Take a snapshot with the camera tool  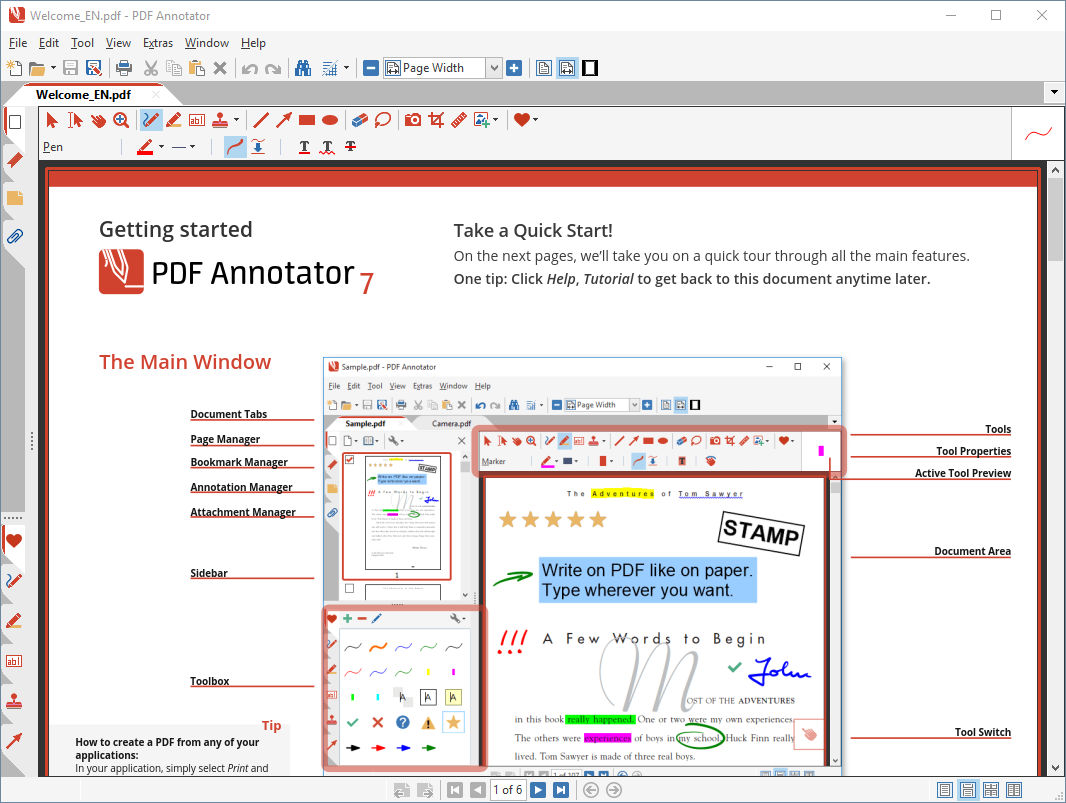tap(413, 120)
